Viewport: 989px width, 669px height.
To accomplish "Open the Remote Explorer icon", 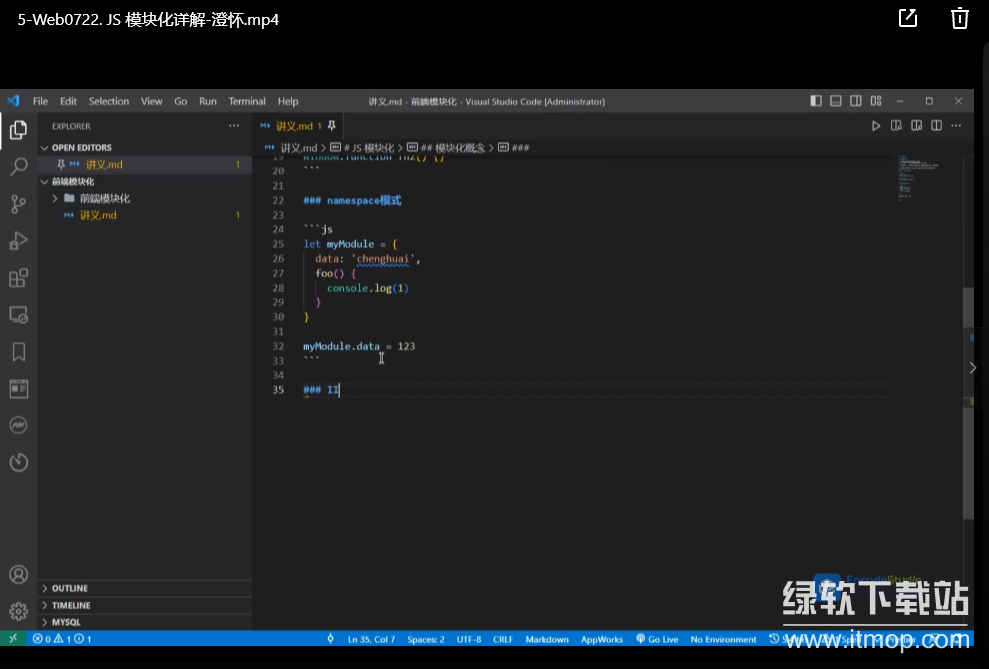I will pyautogui.click(x=18, y=315).
